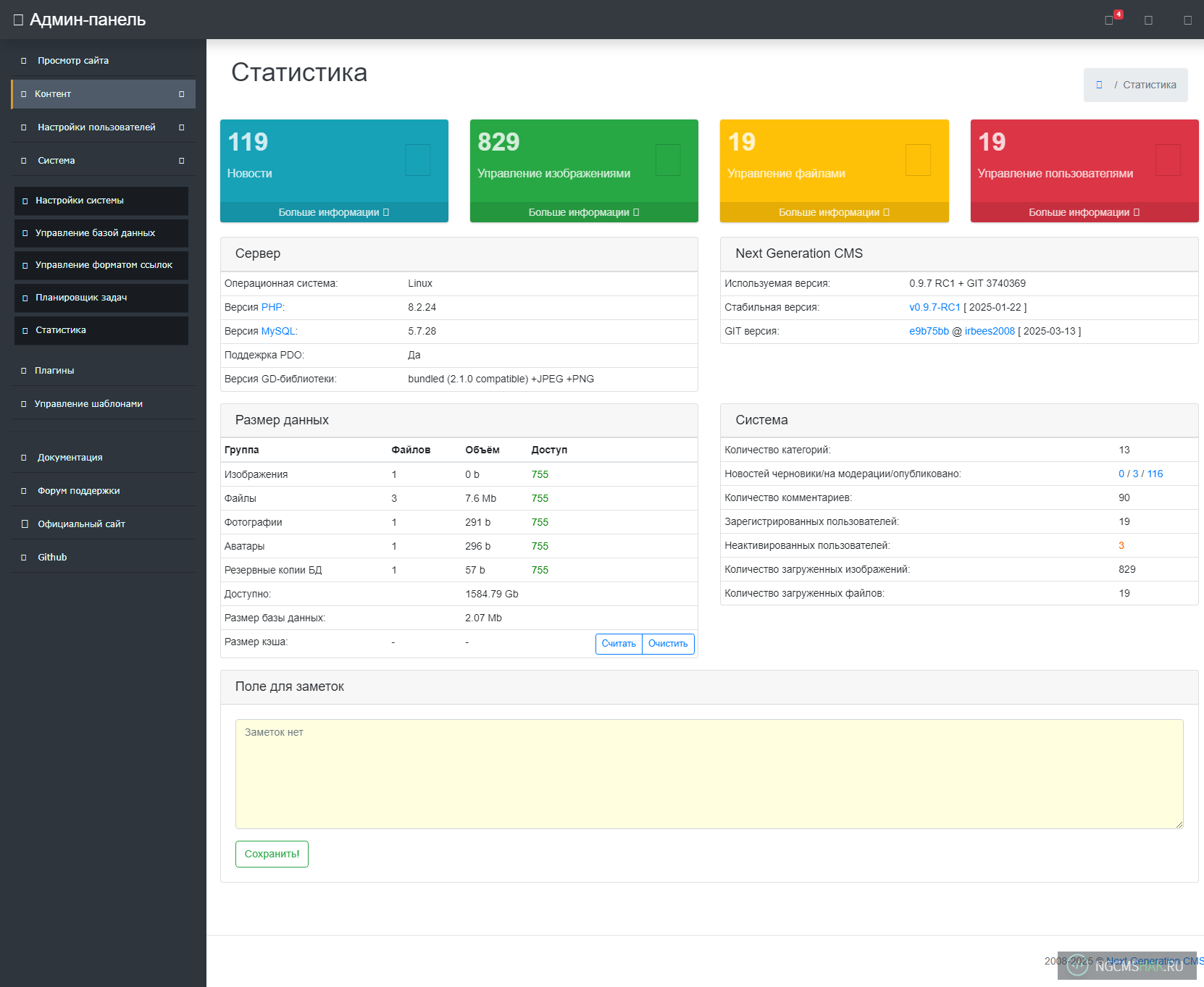1204x987 pixels.
Task: Click the 3 news-on-moderation count link
Action: (1136, 474)
